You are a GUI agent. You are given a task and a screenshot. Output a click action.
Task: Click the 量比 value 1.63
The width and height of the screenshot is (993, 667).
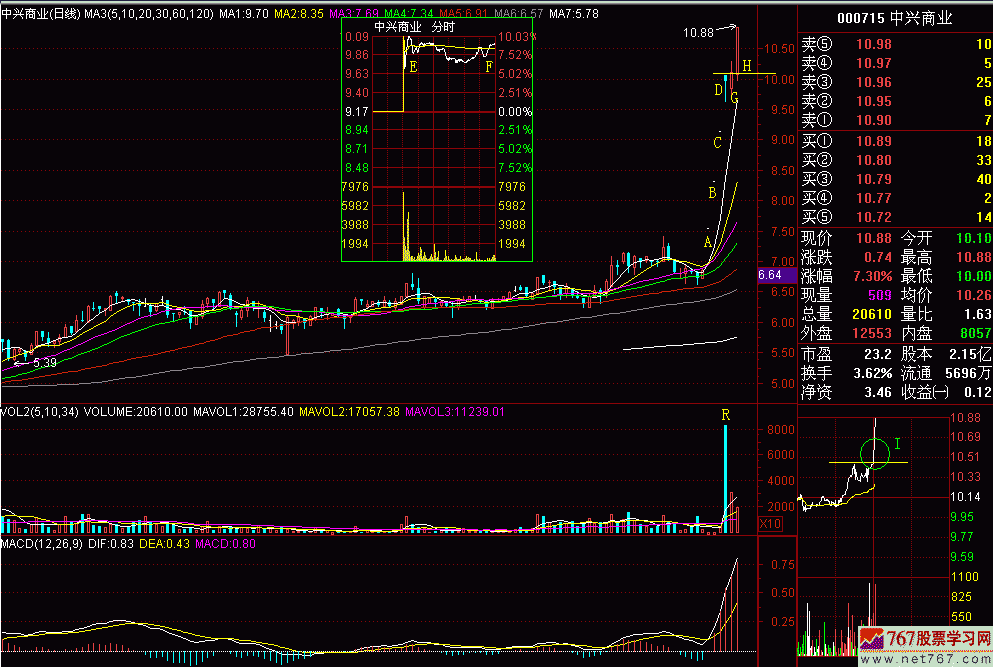(x=977, y=314)
